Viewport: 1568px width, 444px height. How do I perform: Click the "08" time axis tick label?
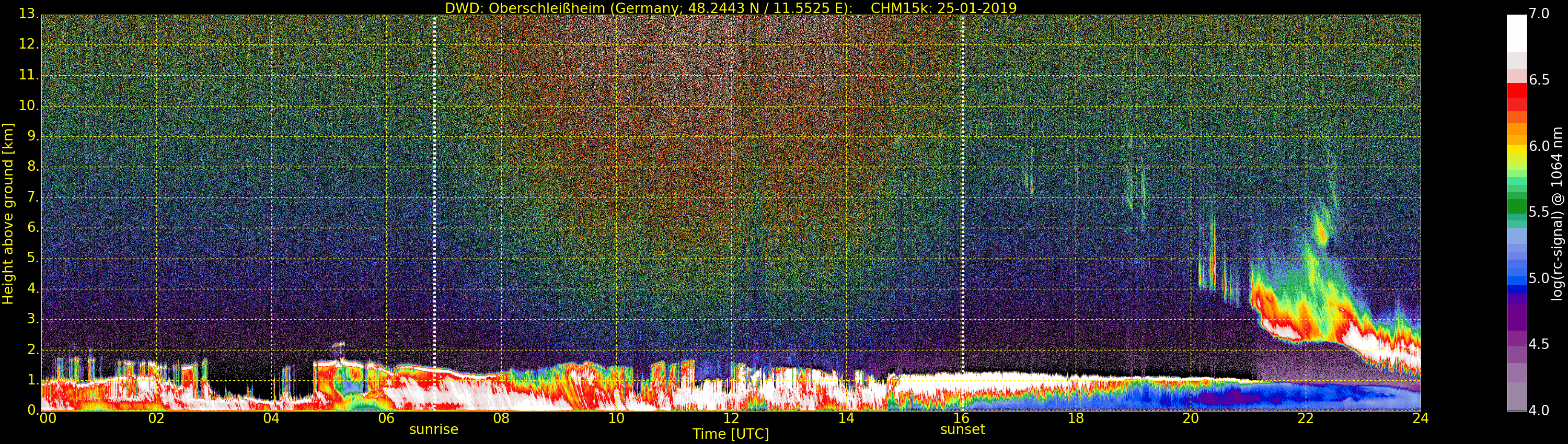tap(502, 418)
